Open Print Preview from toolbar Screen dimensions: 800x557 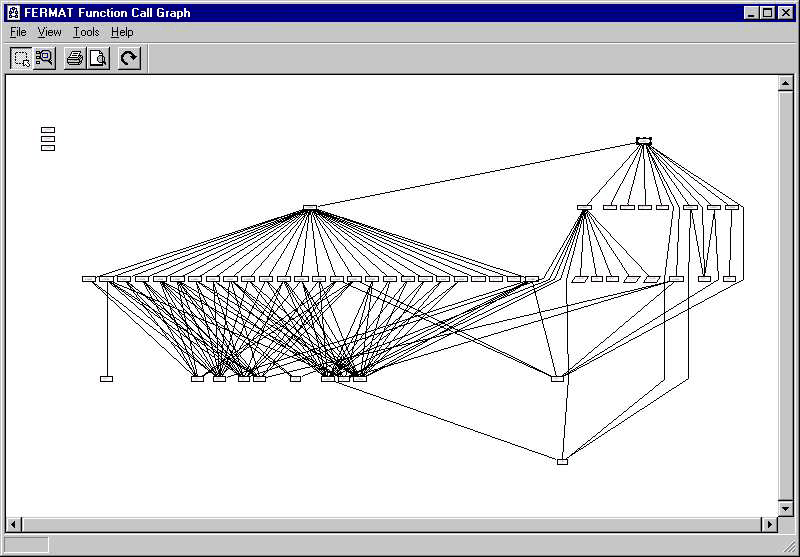[x=98, y=58]
